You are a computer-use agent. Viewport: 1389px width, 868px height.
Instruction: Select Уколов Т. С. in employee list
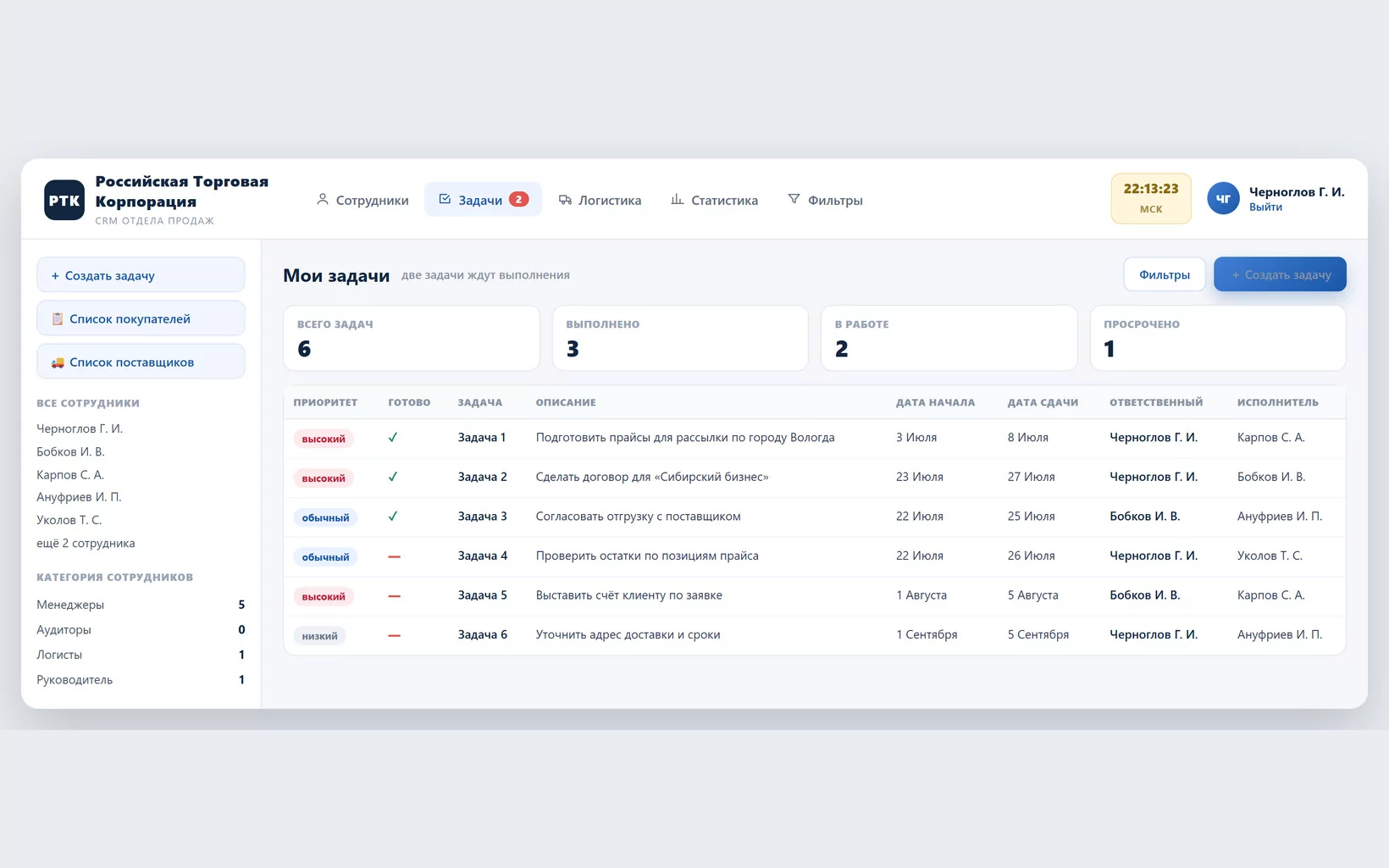[69, 520]
